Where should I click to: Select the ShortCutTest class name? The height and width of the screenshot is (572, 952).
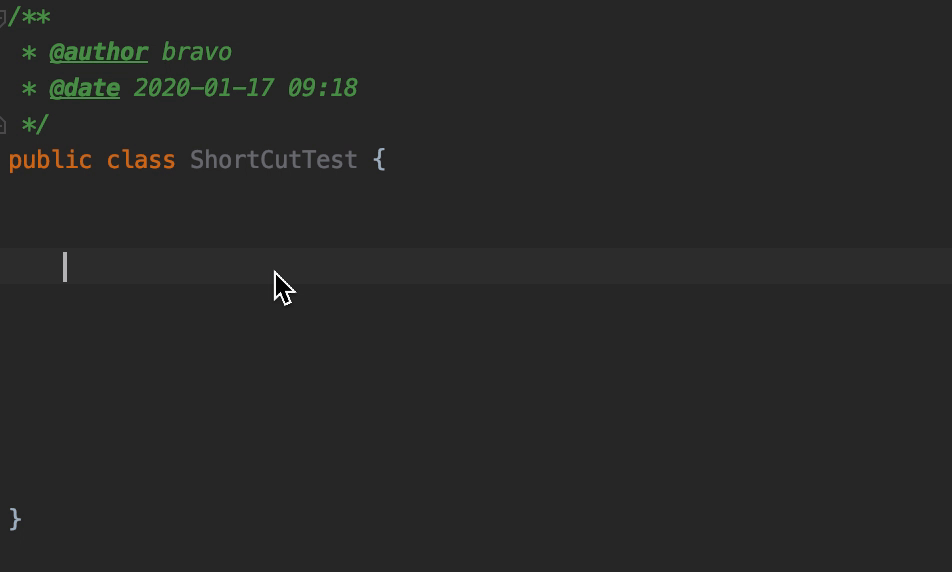pyautogui.click(x=273, y=160)
